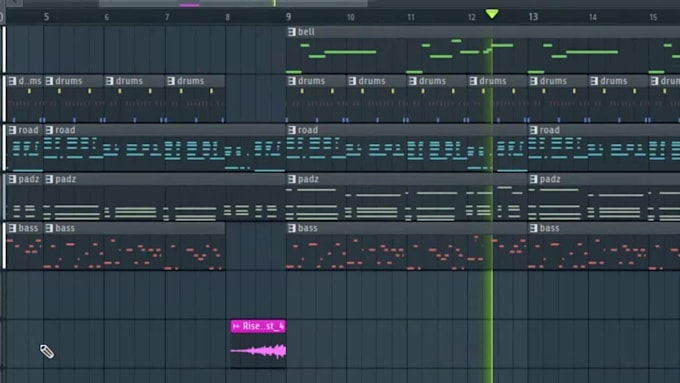Click the drums clip icon at bar 10
The height and width of the screenshot is (383, 680).
click(x=352, y=81)
